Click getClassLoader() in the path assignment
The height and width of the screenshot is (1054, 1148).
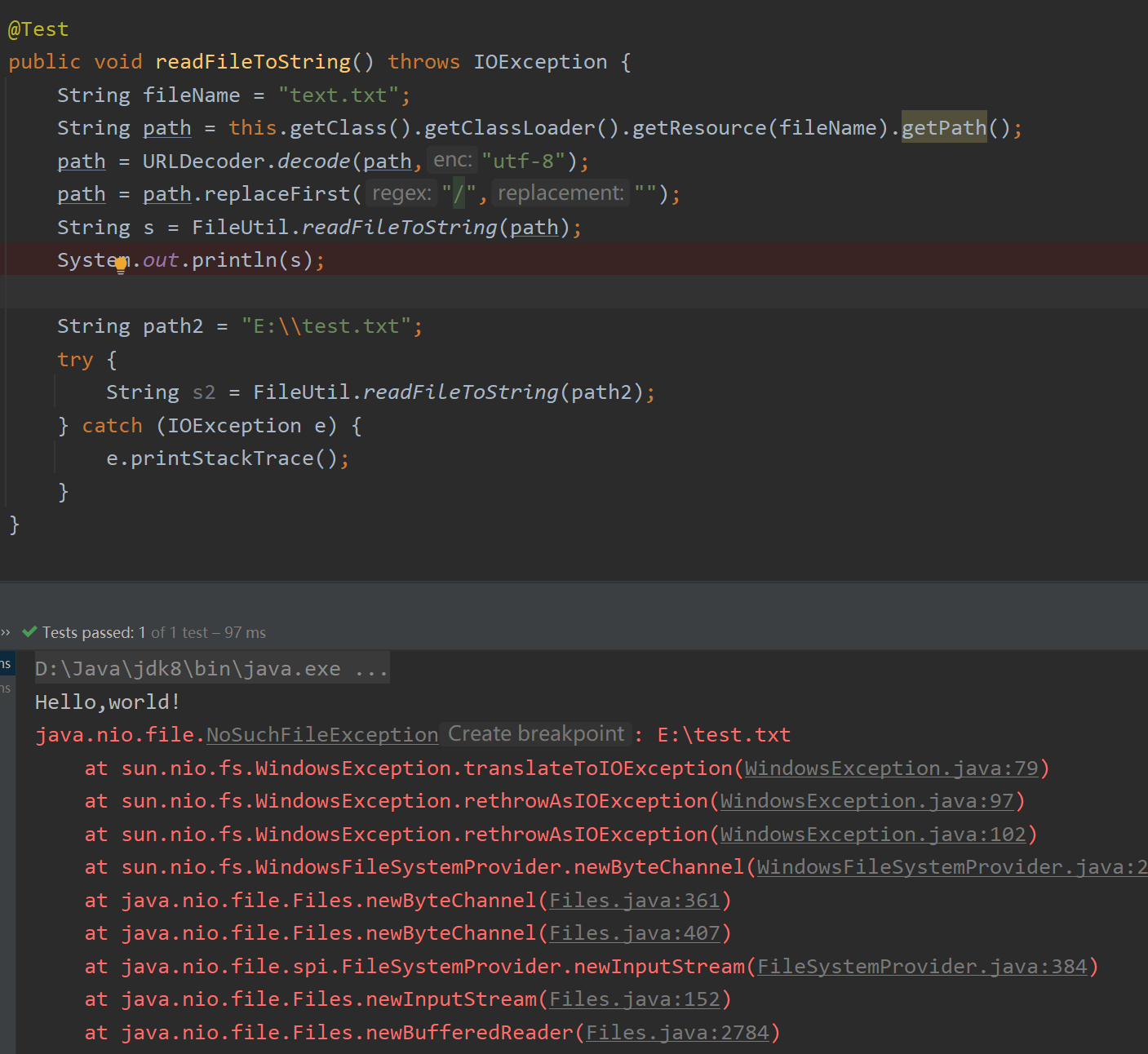tap(522, 128)
